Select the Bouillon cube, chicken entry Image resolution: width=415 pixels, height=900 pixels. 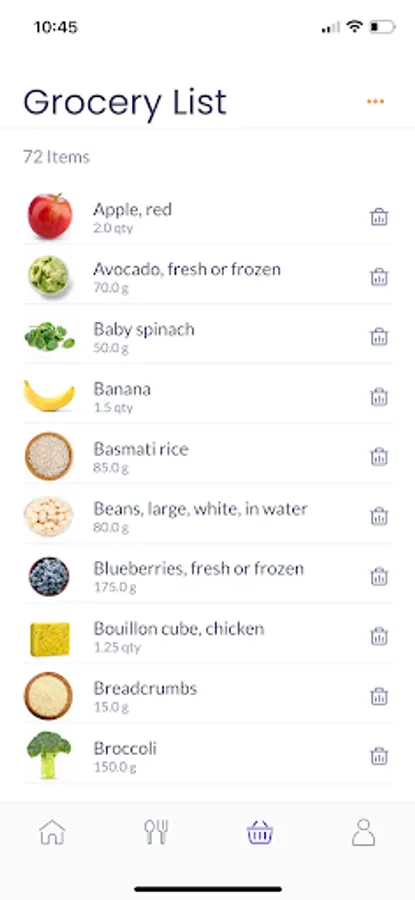pyautogui.click(x=208, y=636)
